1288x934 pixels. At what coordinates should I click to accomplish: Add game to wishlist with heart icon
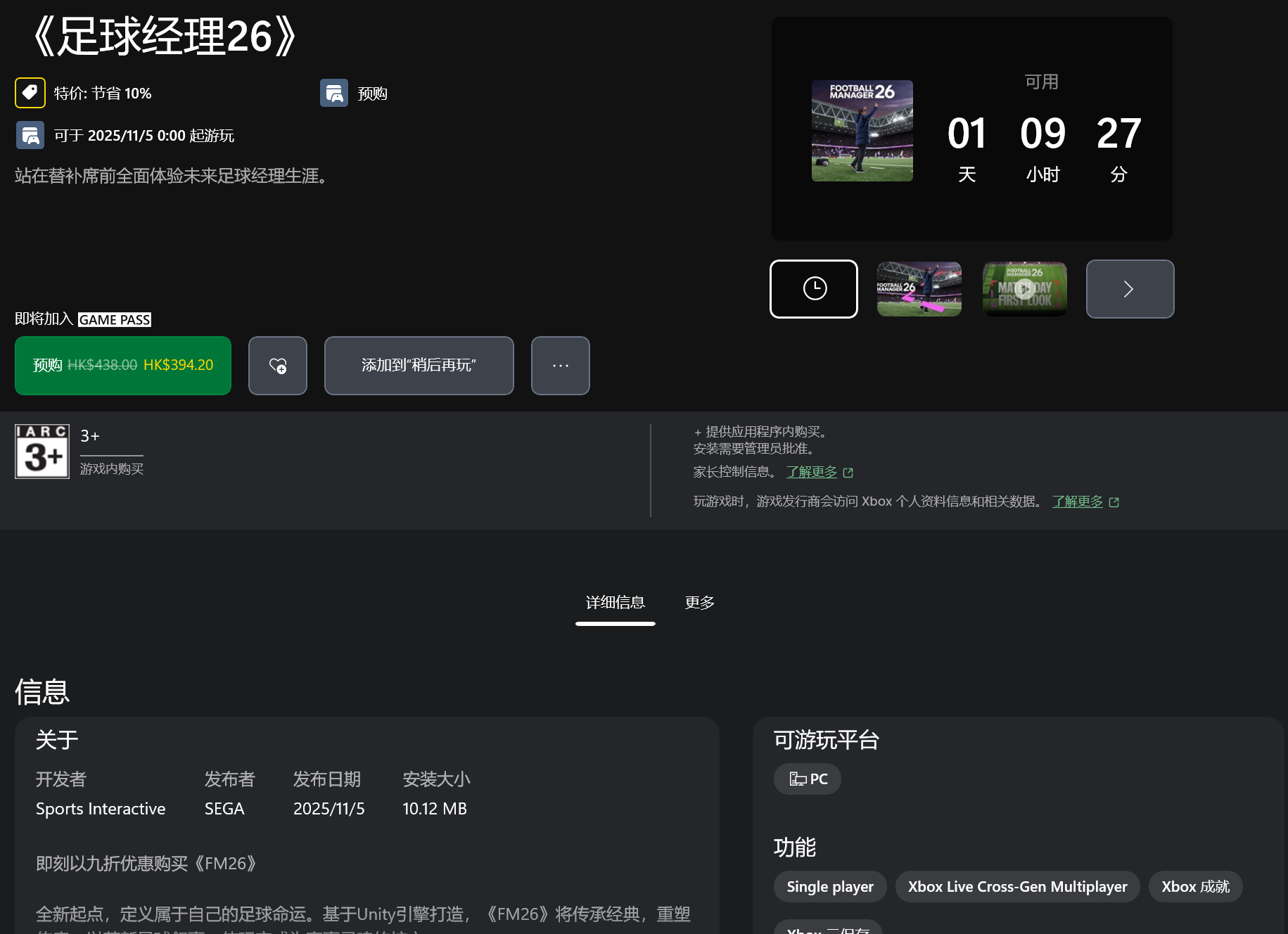click(278, 366)
